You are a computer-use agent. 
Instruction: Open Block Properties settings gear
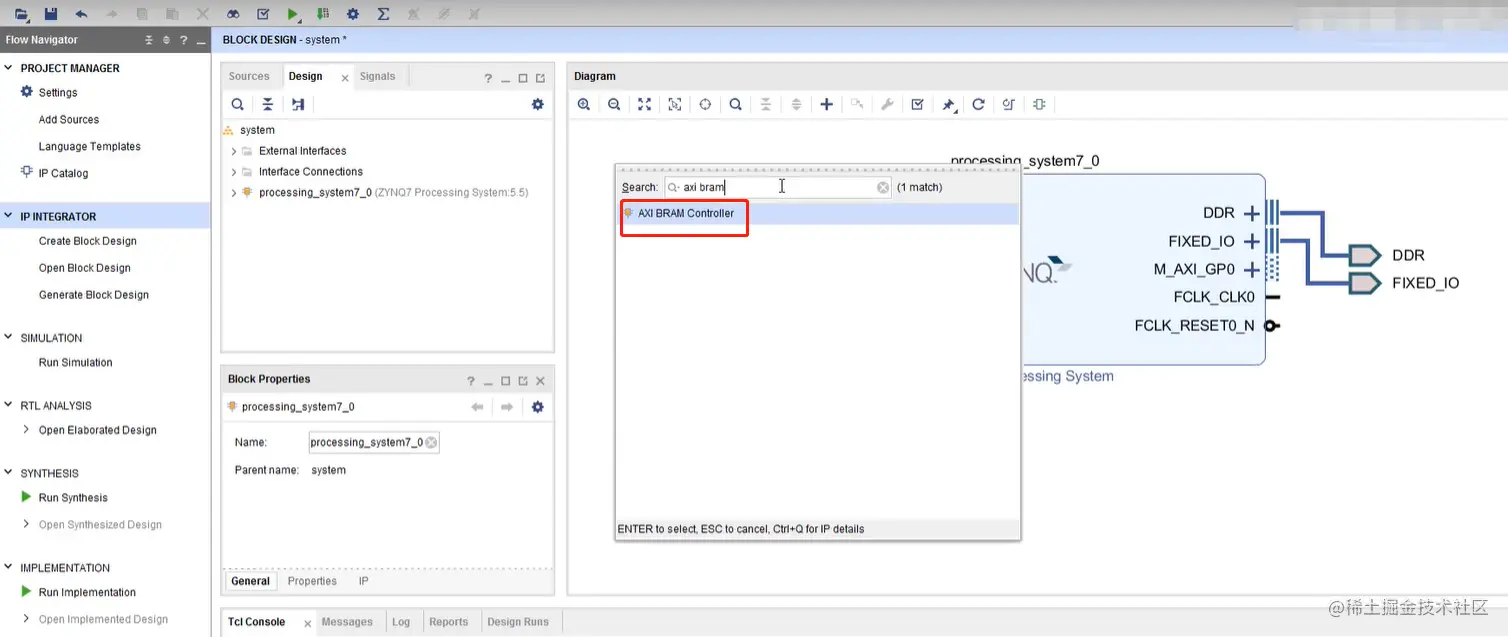[537, 407]
